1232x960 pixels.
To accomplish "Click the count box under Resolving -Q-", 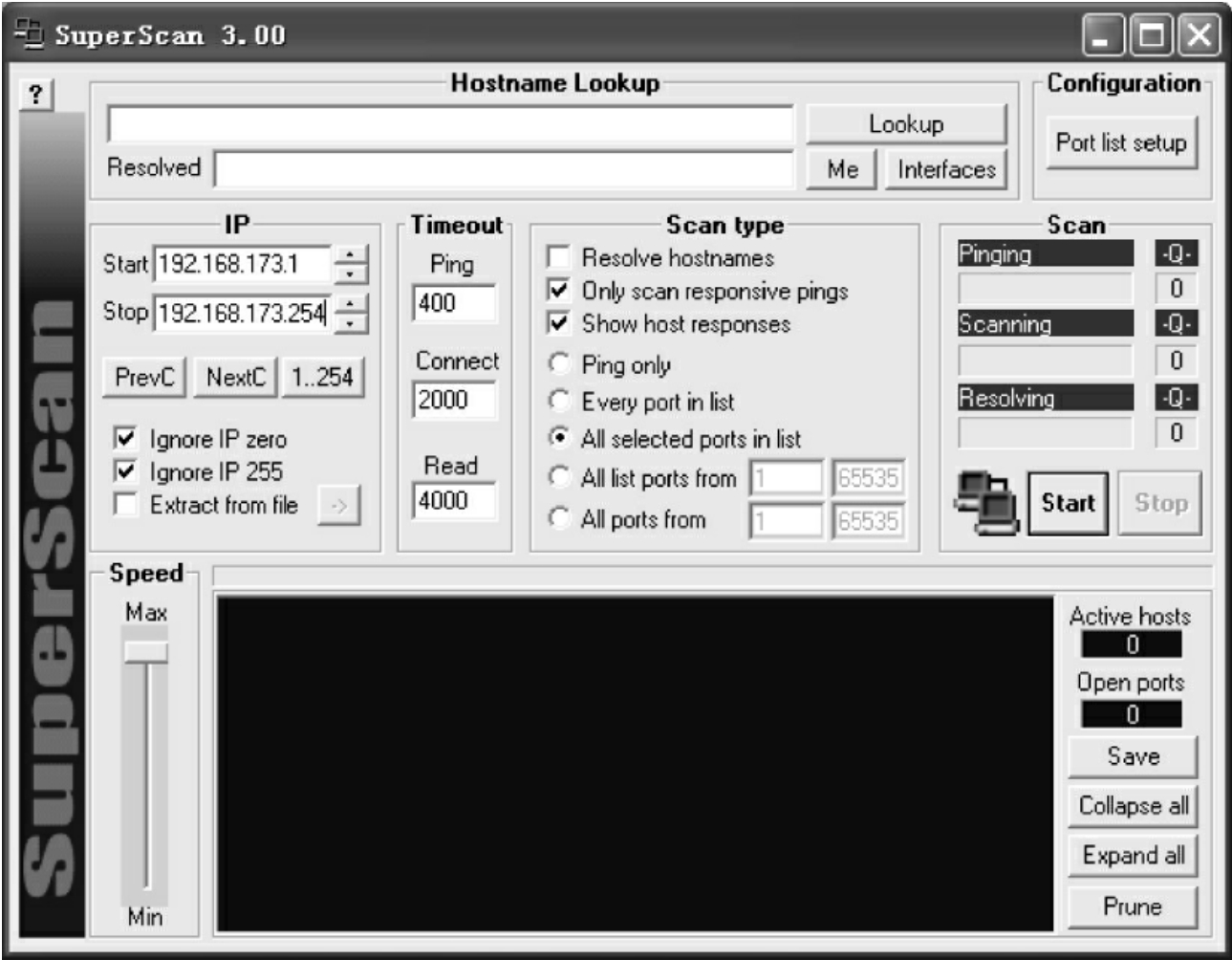I will (x=1176, y=432).
